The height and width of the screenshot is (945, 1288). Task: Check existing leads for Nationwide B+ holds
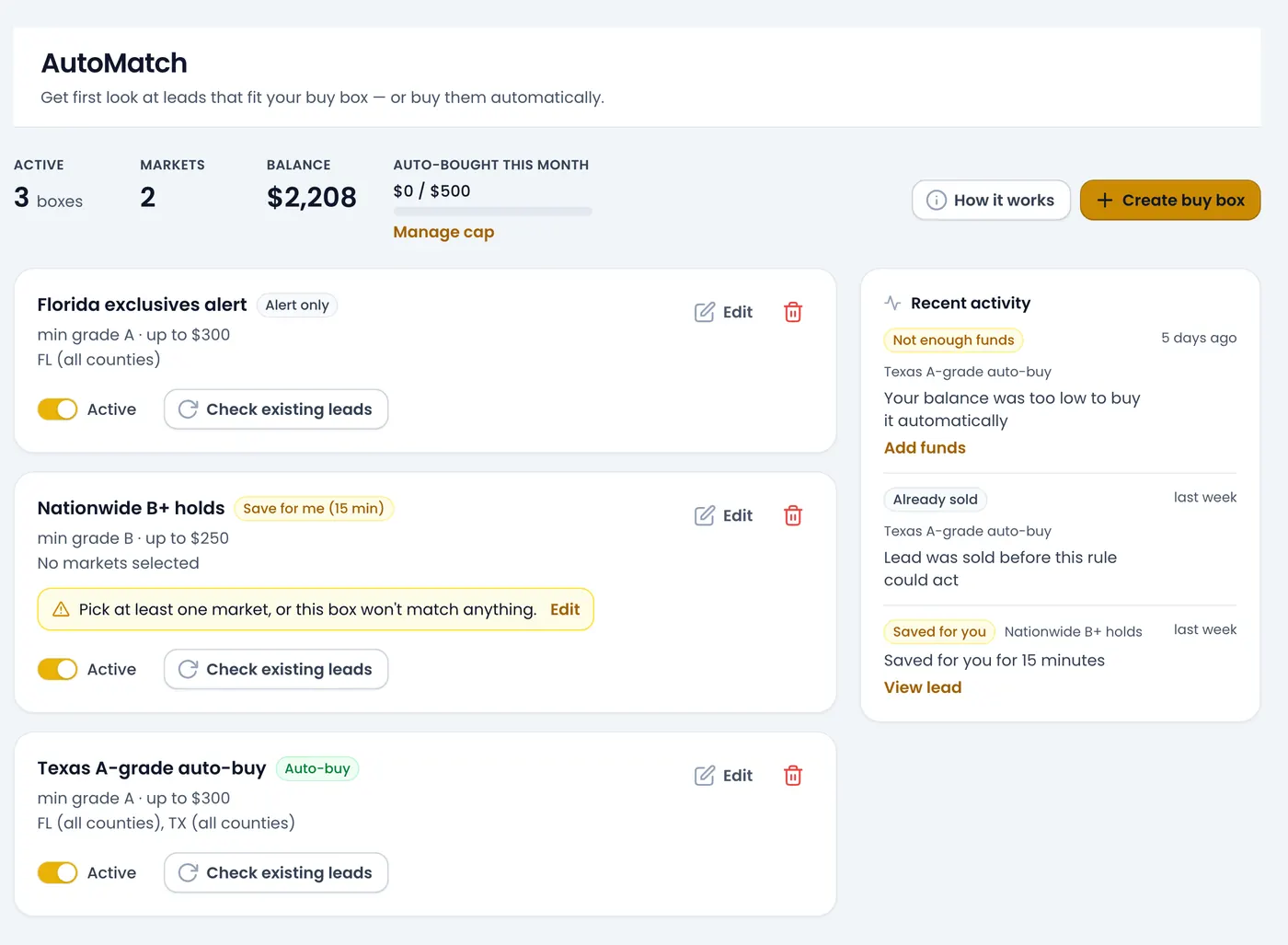tap(276, 670)
